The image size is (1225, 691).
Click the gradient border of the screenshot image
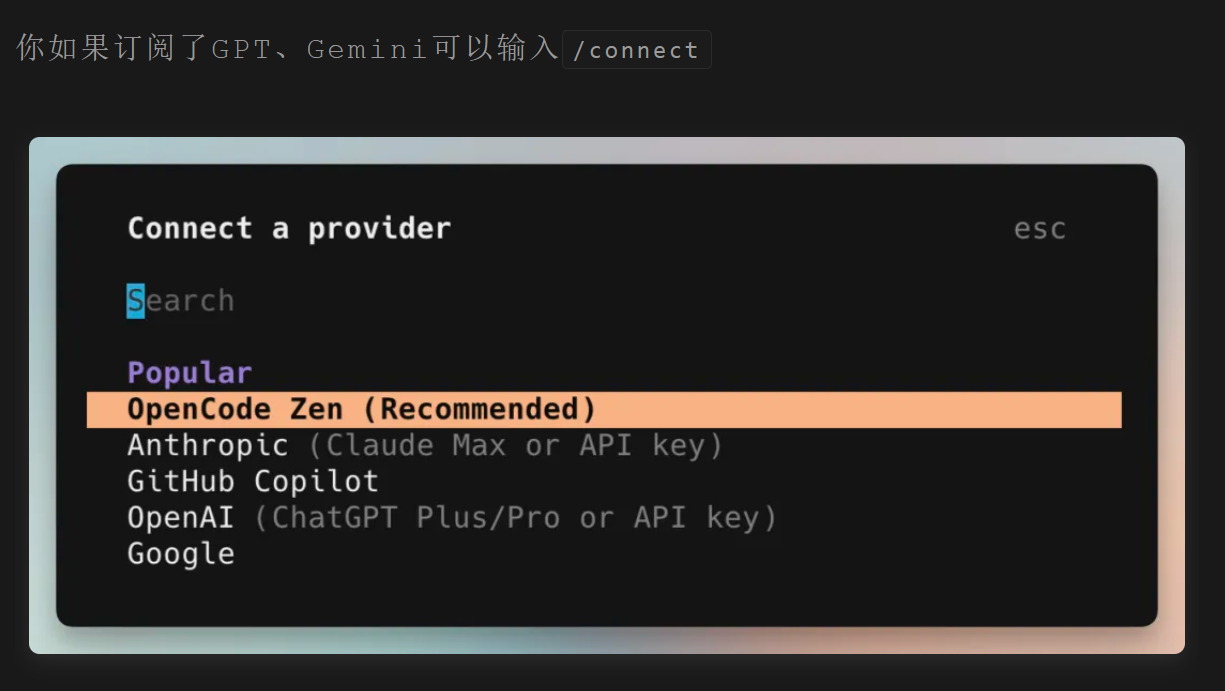click(42, 400)
